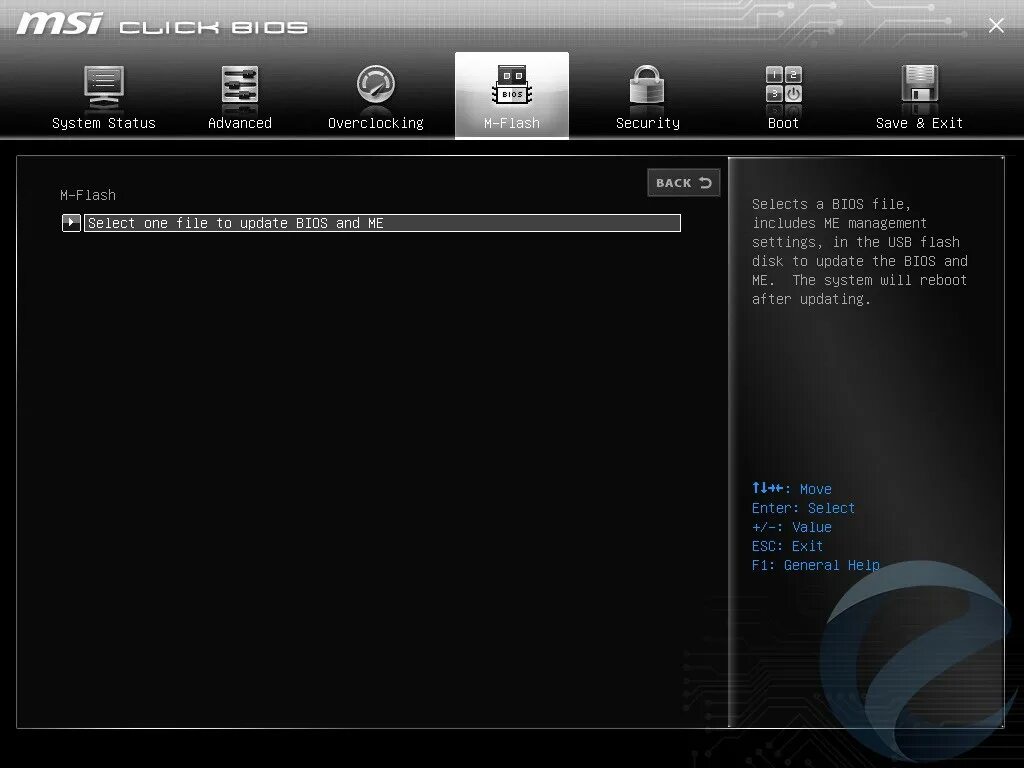Open the System Status monitor icon

click(x=104, y=87)
